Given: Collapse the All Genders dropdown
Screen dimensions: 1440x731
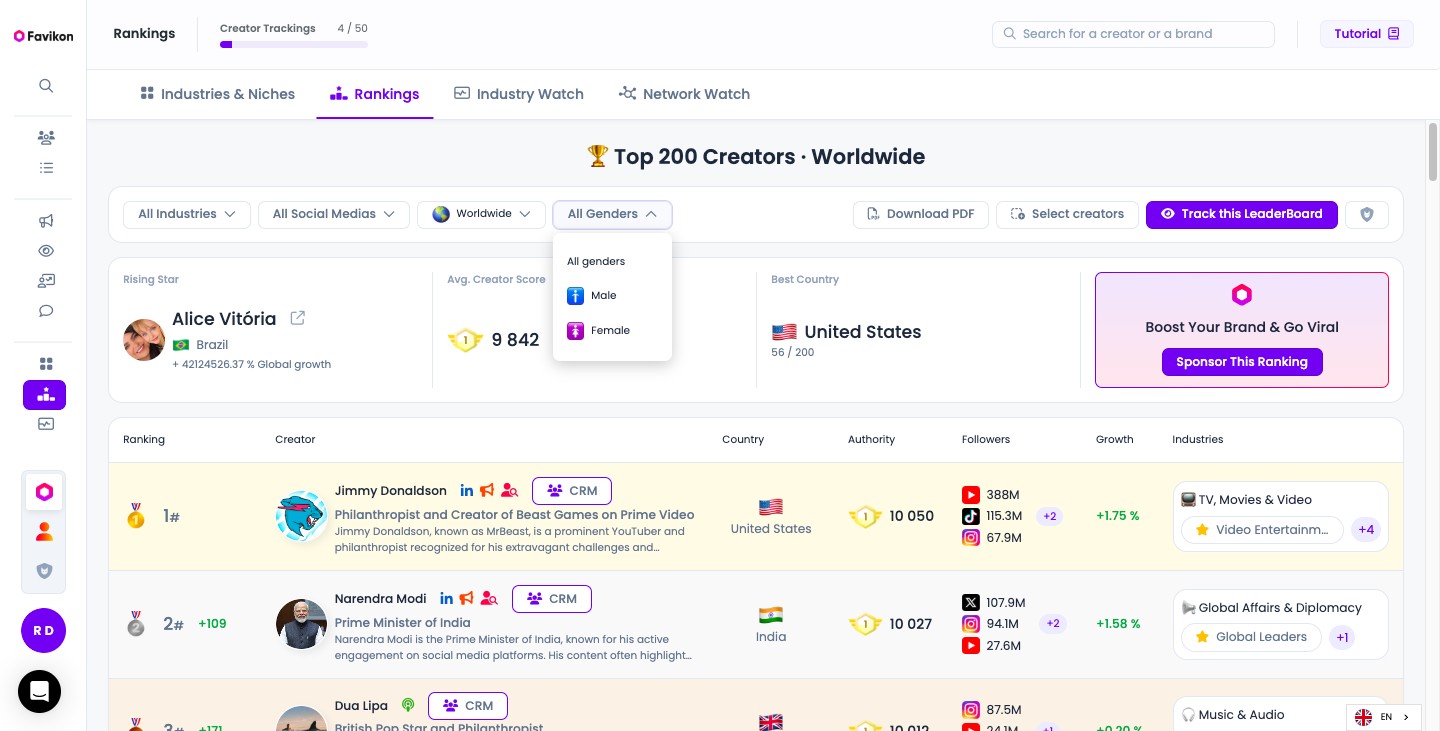Looking at the screenshot, I should point(612,214).
